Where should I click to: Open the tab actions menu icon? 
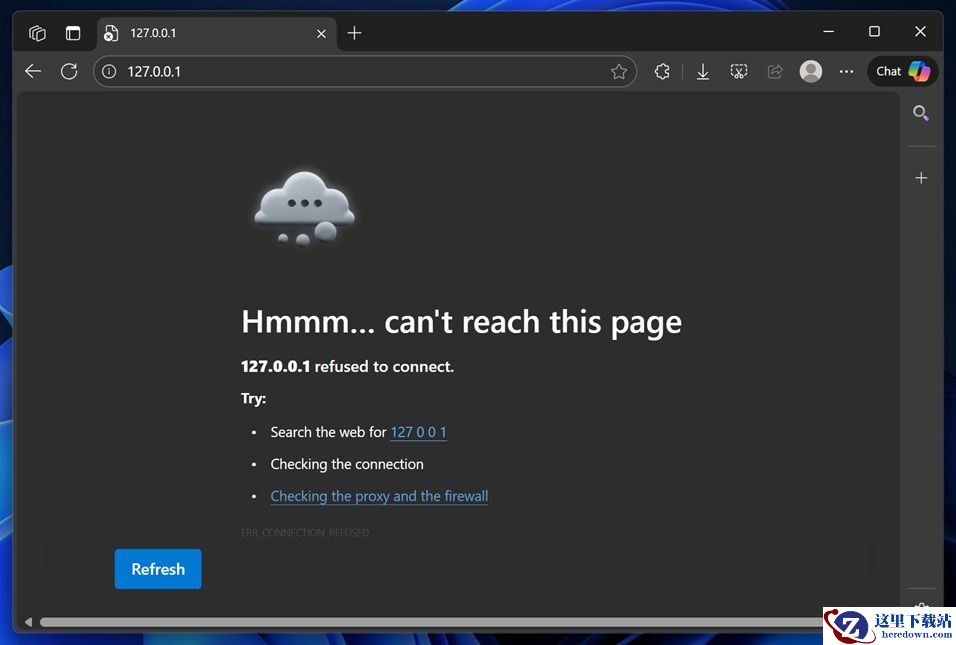click(x=73, y=33)
